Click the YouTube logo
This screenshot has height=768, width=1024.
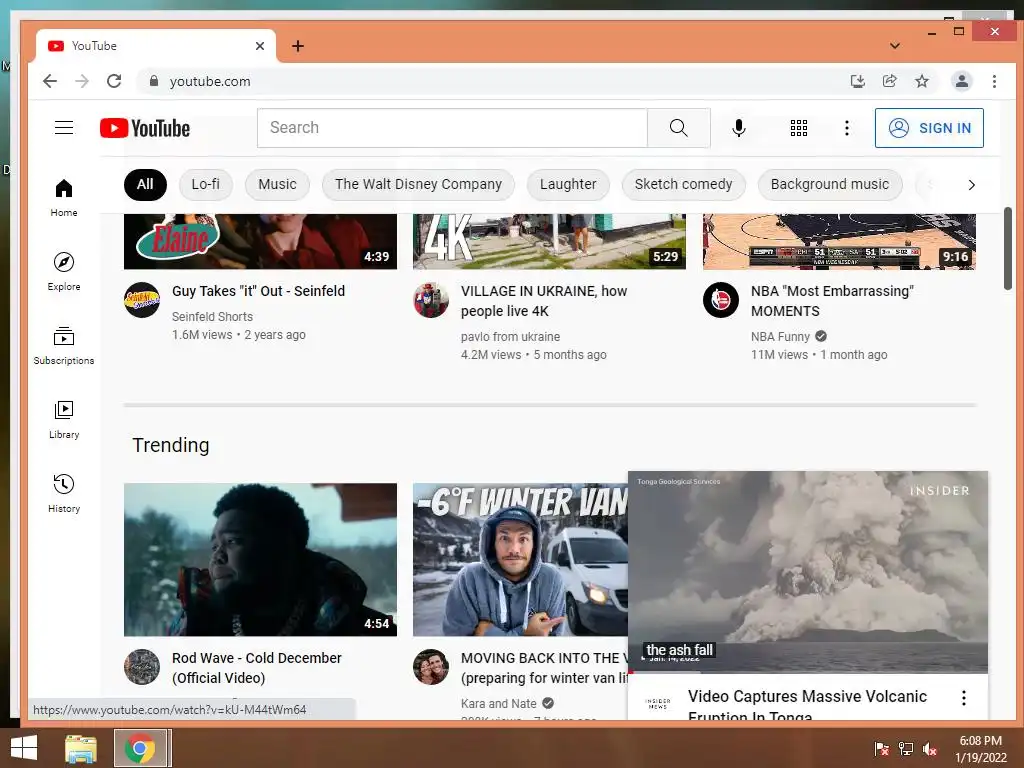coord(145,128)
